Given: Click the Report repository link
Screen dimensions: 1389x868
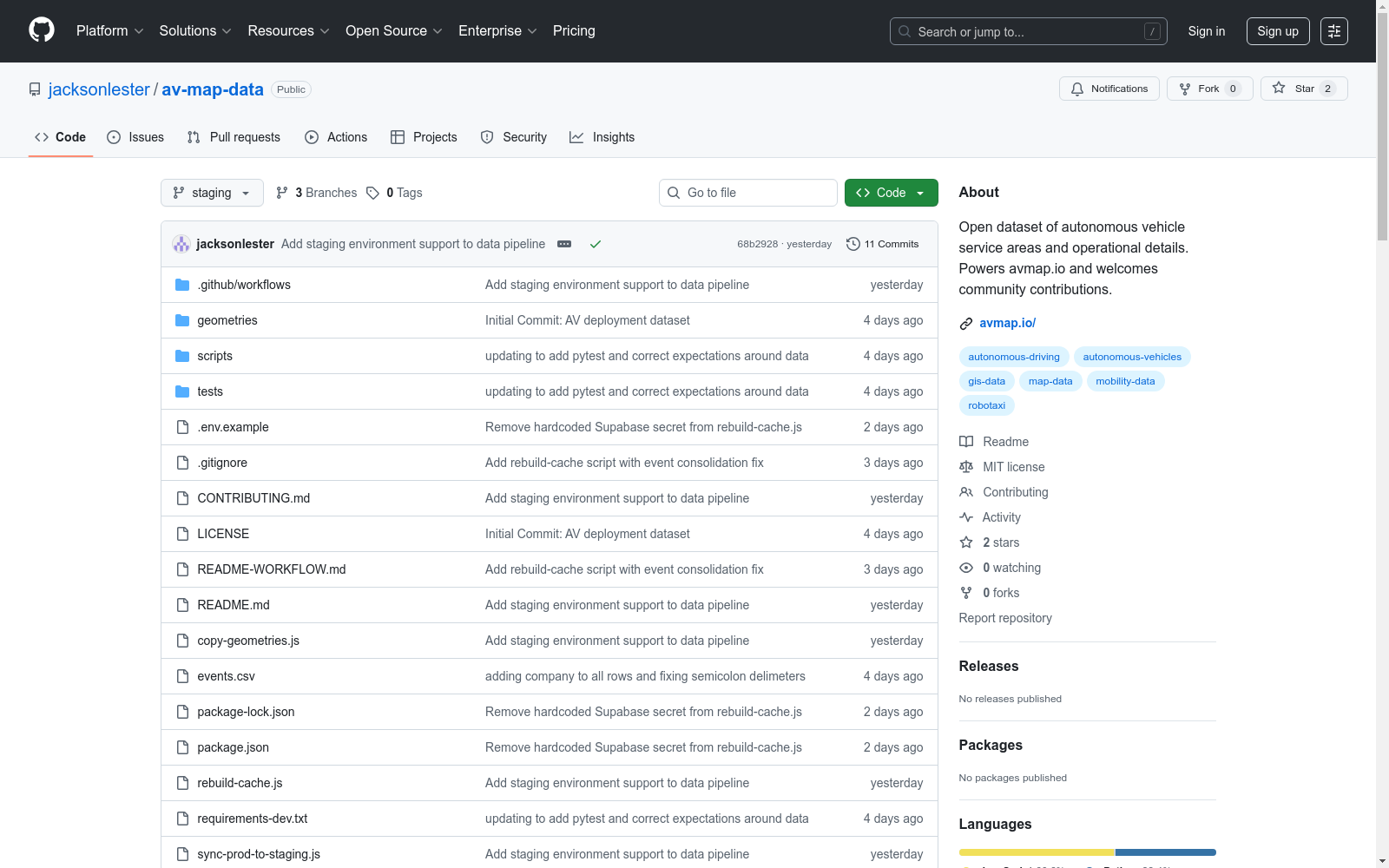Looking at the screenshot, I should pyautogui.click(x=1005, y=618).
